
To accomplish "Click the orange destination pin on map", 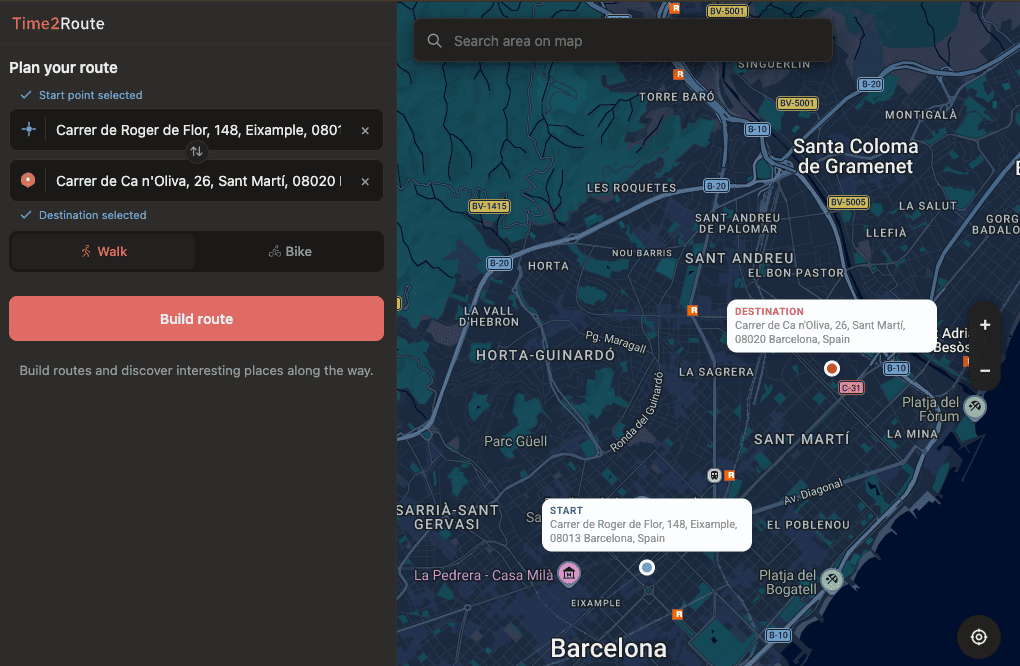I will [831, 369].
